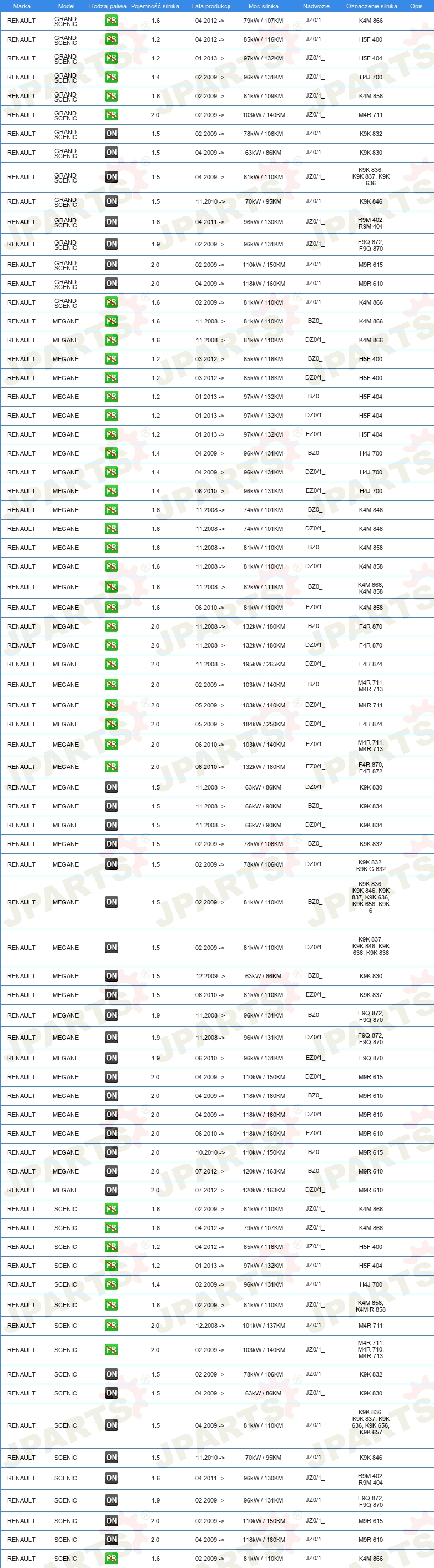Select 'EZ0/1_' body cell in K9K 837 row
This screenshot has width=434, height=1568.
[315, 995]
